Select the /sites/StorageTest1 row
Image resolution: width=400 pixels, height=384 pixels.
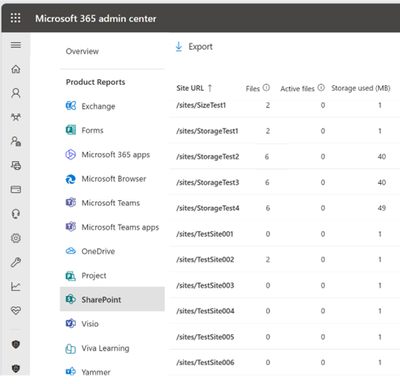(285, 131)
